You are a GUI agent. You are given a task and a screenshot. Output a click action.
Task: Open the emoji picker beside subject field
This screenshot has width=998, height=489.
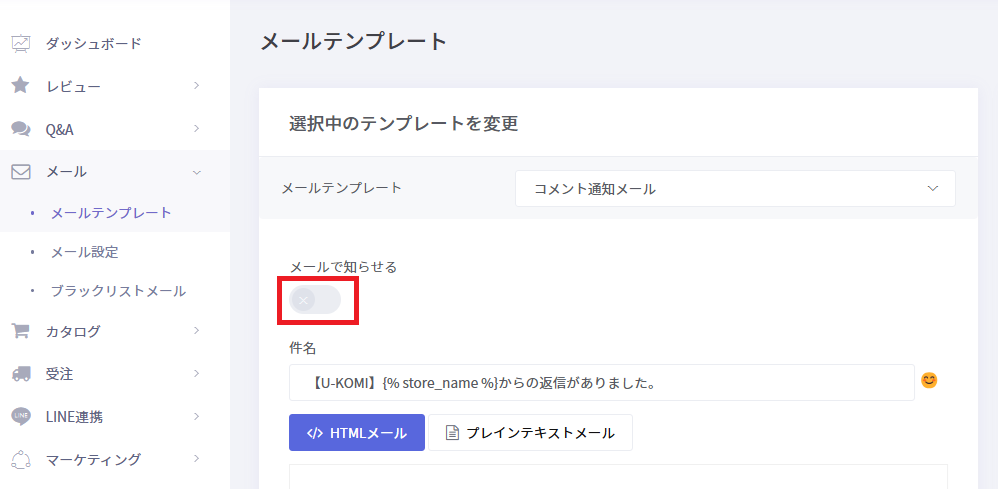(x=929, y=381)
